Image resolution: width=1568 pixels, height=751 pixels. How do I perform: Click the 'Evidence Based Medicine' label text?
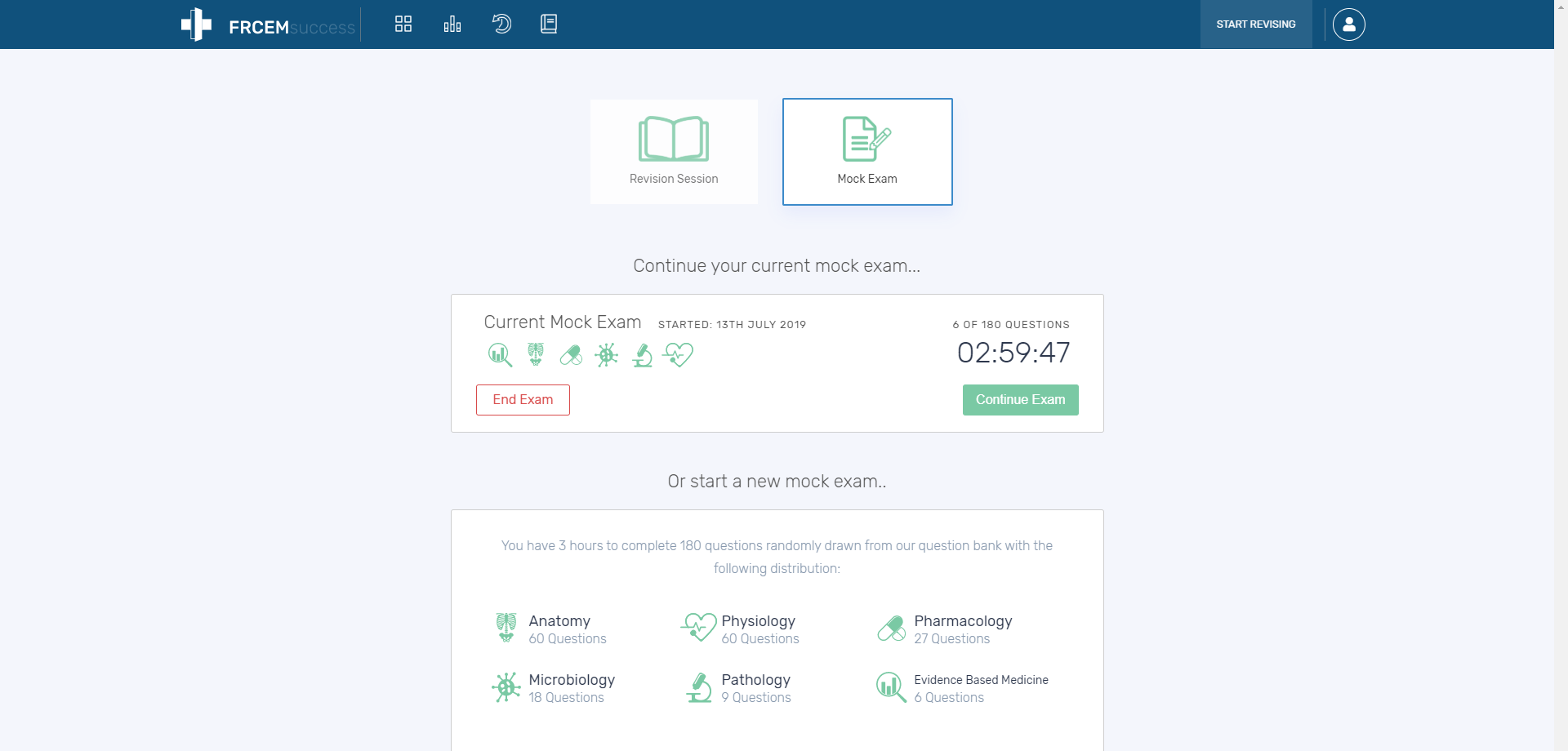(x=982, y=680)
